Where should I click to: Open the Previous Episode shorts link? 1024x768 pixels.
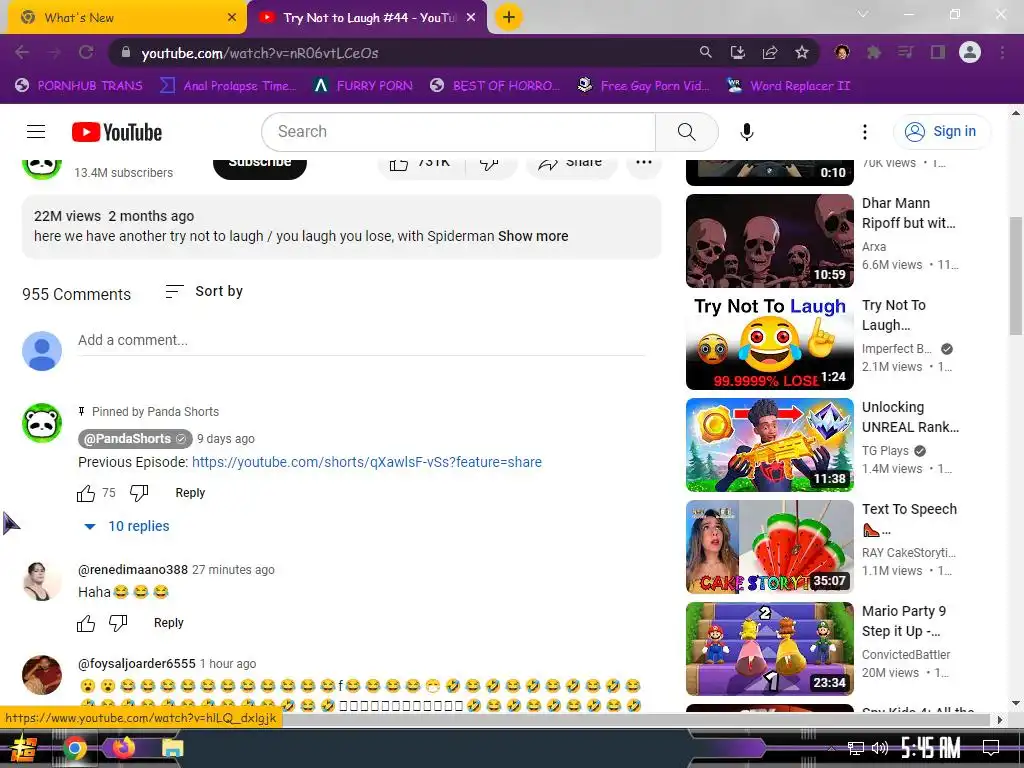(x=366, y=462)
